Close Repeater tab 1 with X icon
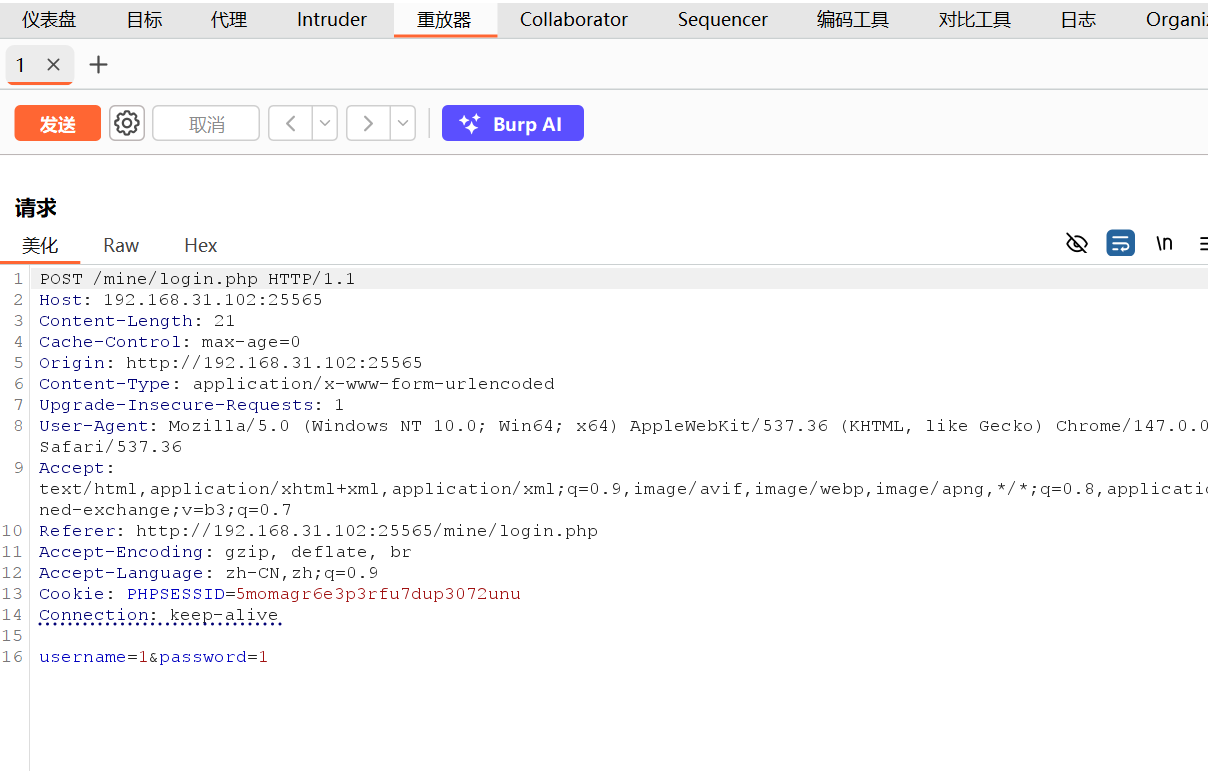Viewport: 1208px width, 771px height. [54, 65]
